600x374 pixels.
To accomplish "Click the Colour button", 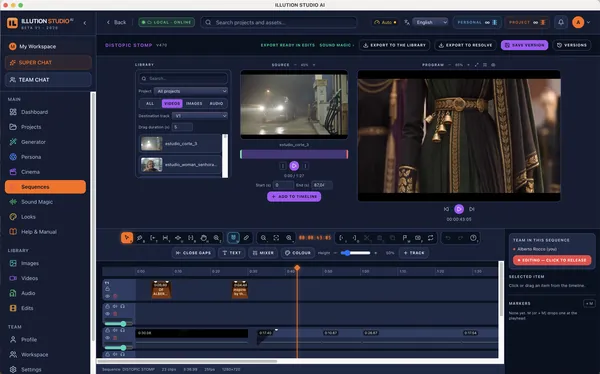I will 298,253.
